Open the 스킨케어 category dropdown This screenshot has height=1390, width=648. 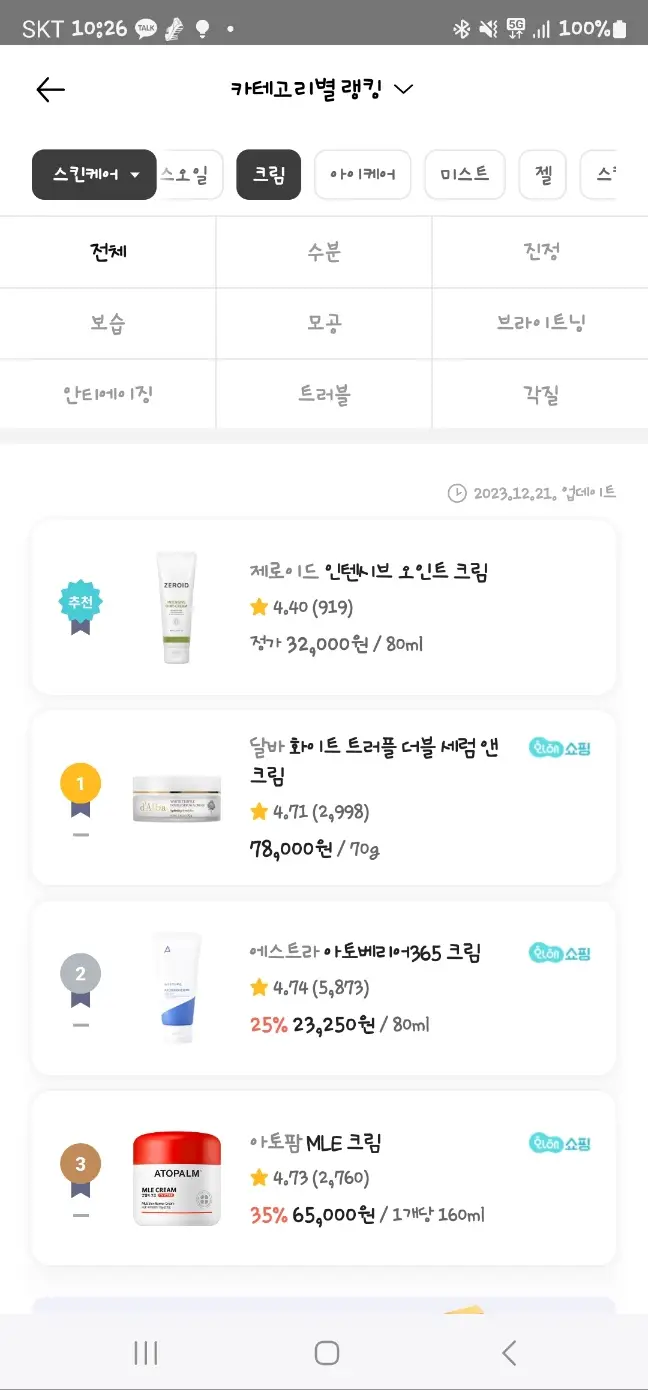coord(93,173)
